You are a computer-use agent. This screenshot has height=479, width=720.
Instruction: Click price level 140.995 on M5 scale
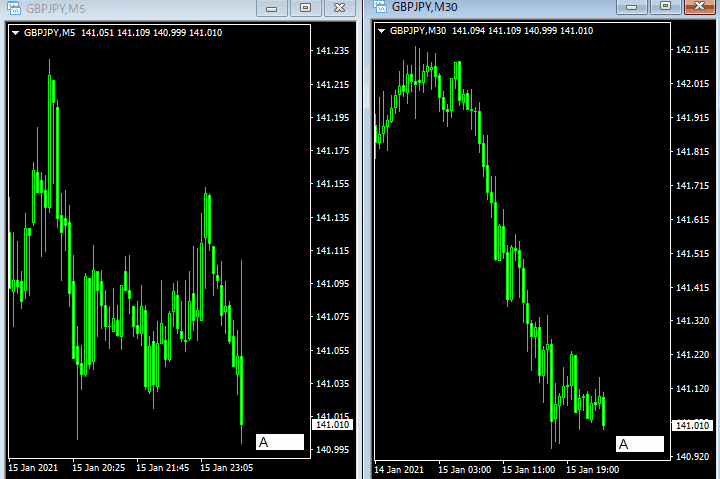332,450
